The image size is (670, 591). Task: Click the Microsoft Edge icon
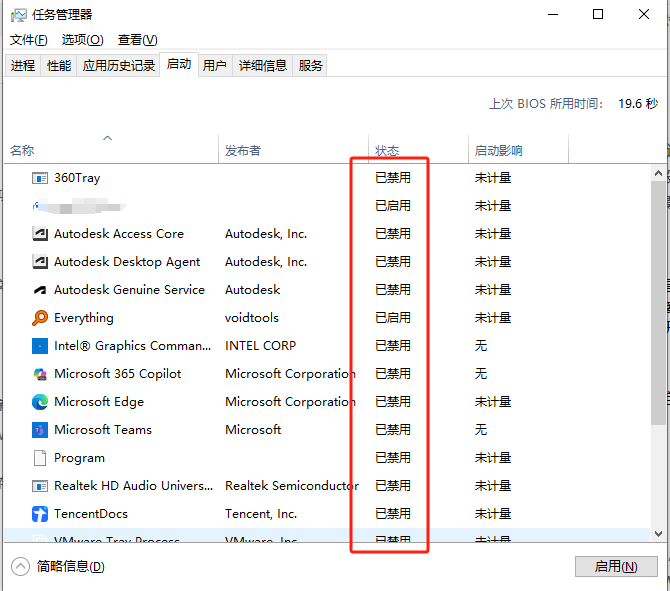click(40, 402)
